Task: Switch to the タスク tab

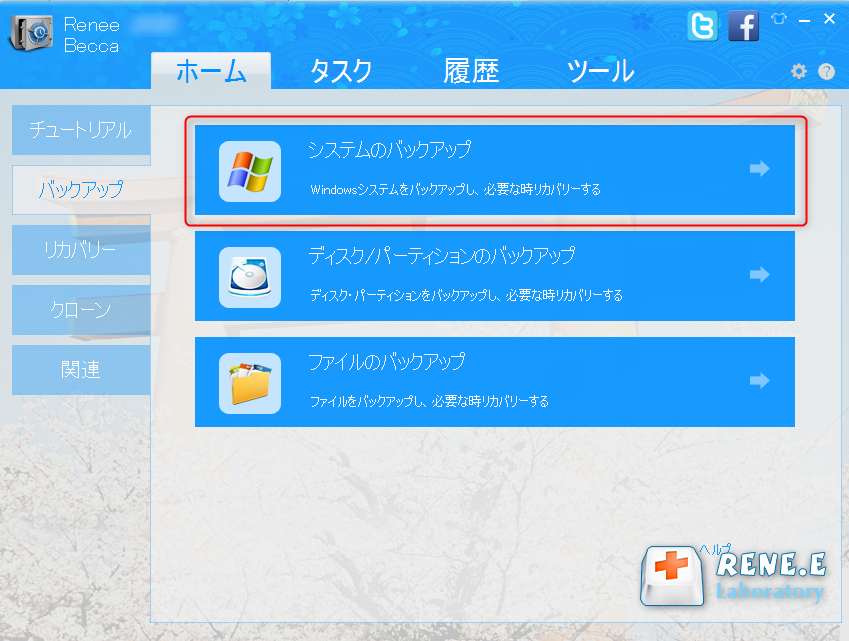Action: (341, 71)
